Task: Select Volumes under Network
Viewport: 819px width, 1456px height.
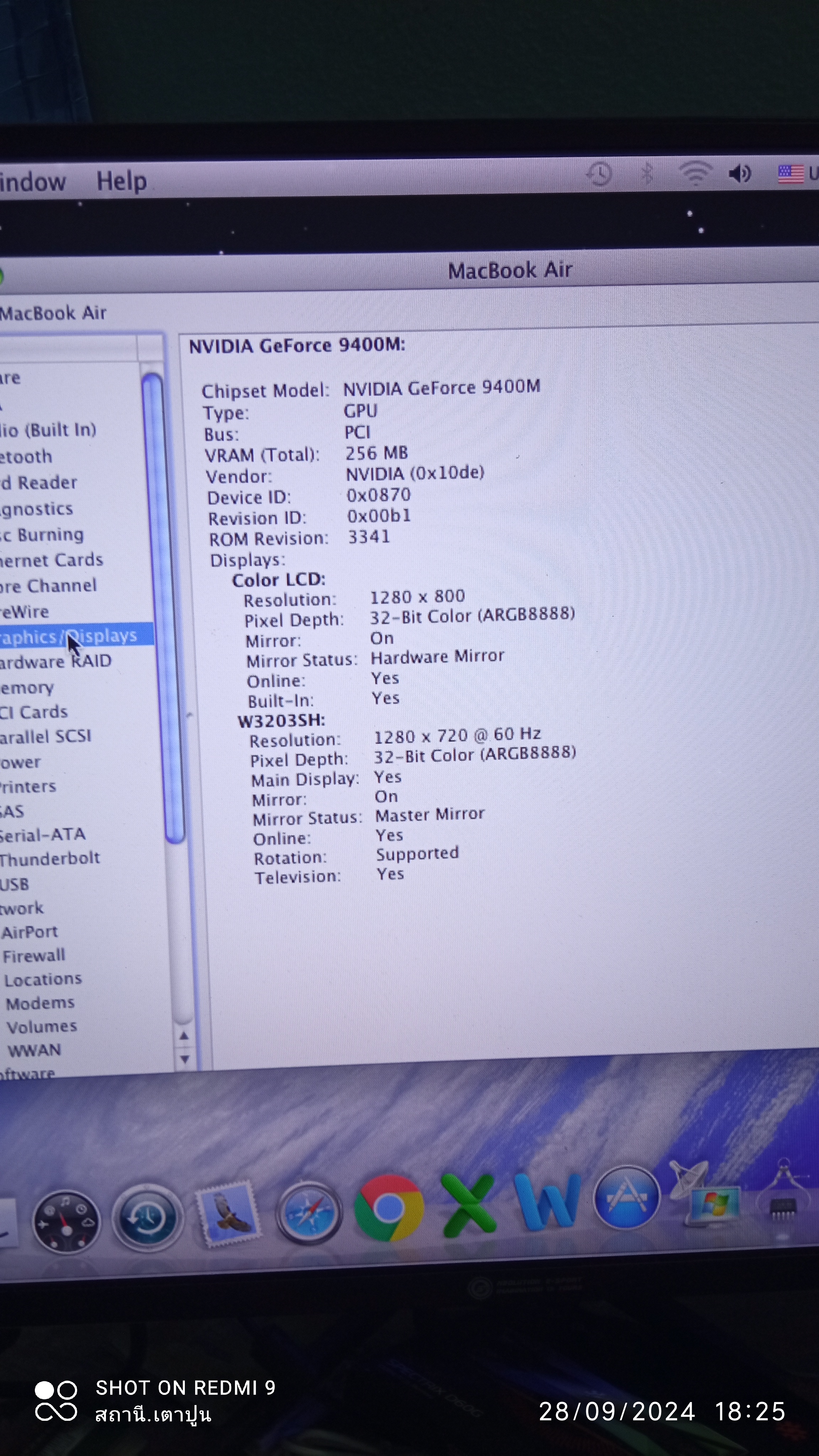Action: [42, 1027]
